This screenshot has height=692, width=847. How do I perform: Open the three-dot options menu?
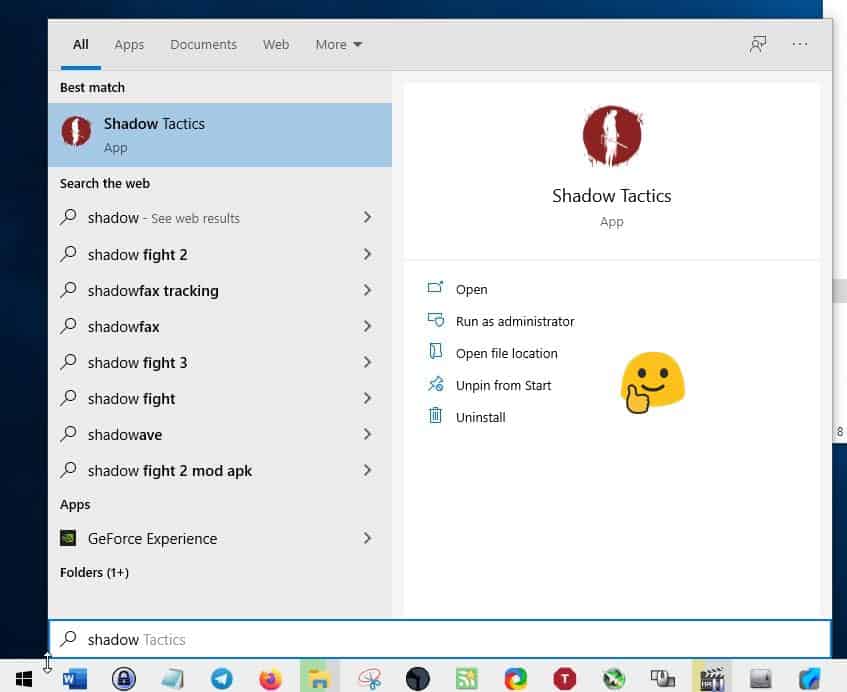tap(799, 44)
